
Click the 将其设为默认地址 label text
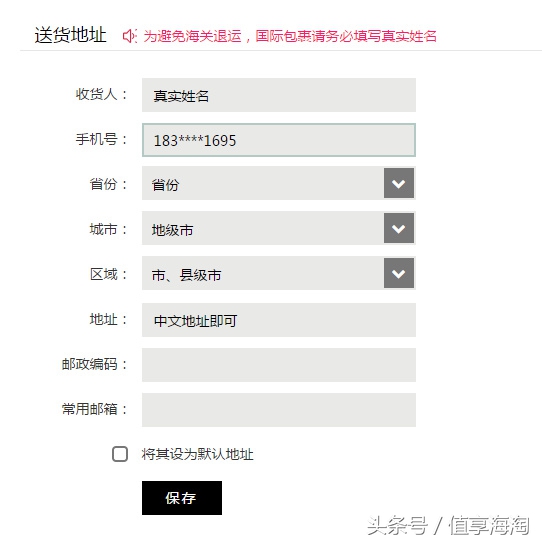tap(197, 454)
